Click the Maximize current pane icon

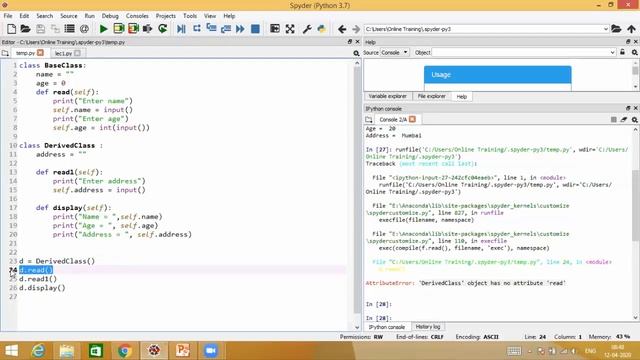(275, 29)
